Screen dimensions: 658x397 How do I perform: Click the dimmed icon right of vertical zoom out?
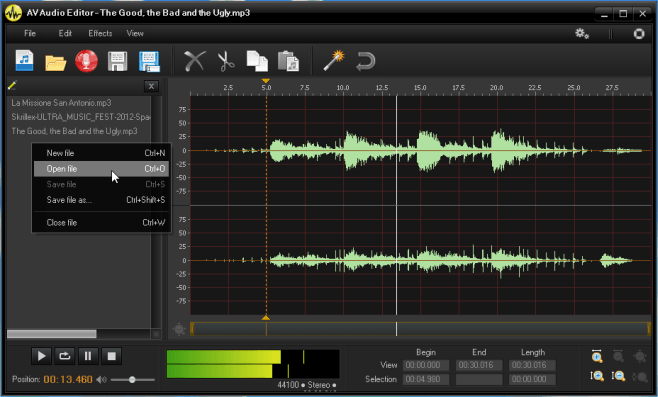click(640, 376)
